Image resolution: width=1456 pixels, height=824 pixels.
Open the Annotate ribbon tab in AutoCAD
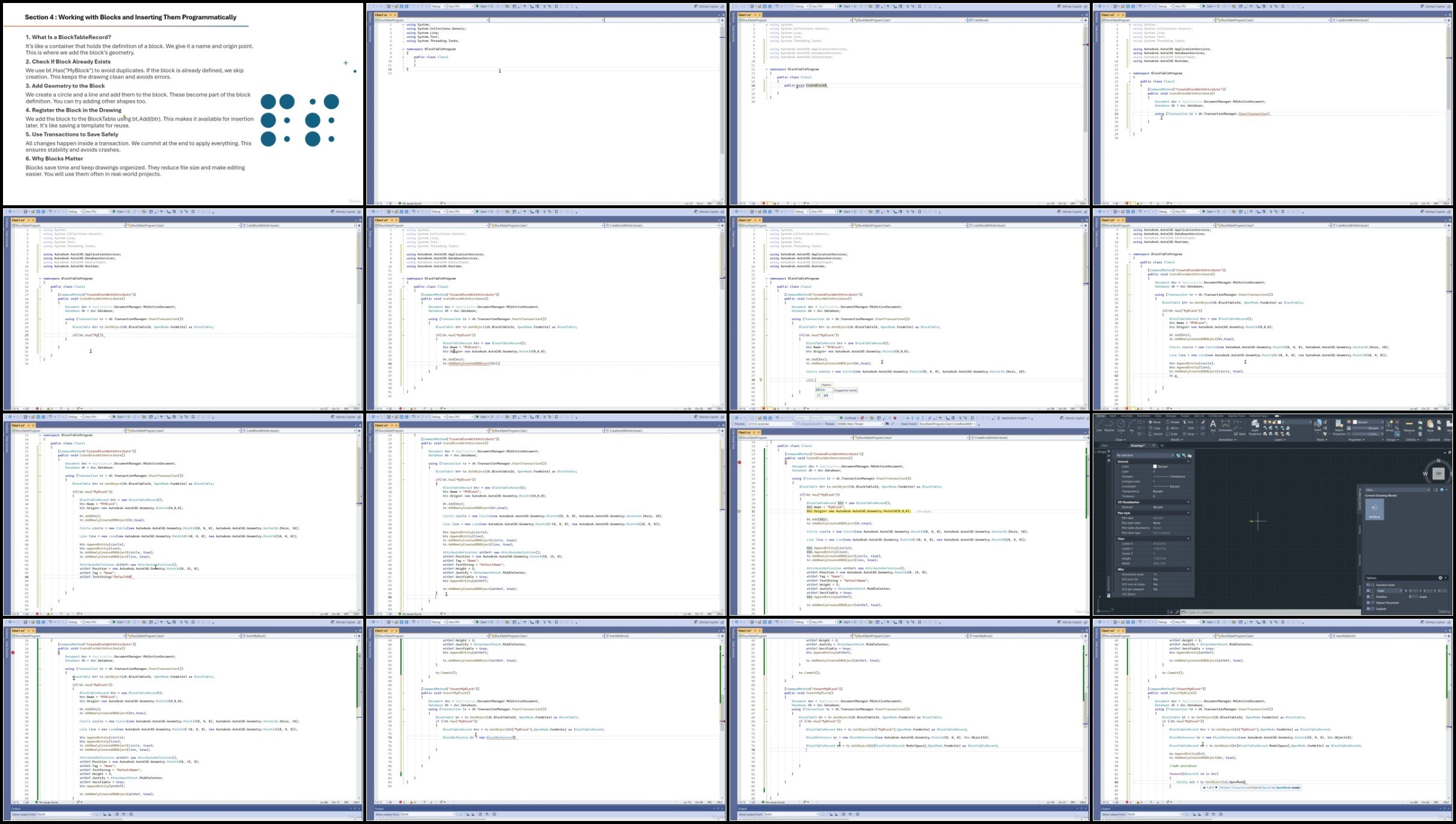click(1126, 416)
